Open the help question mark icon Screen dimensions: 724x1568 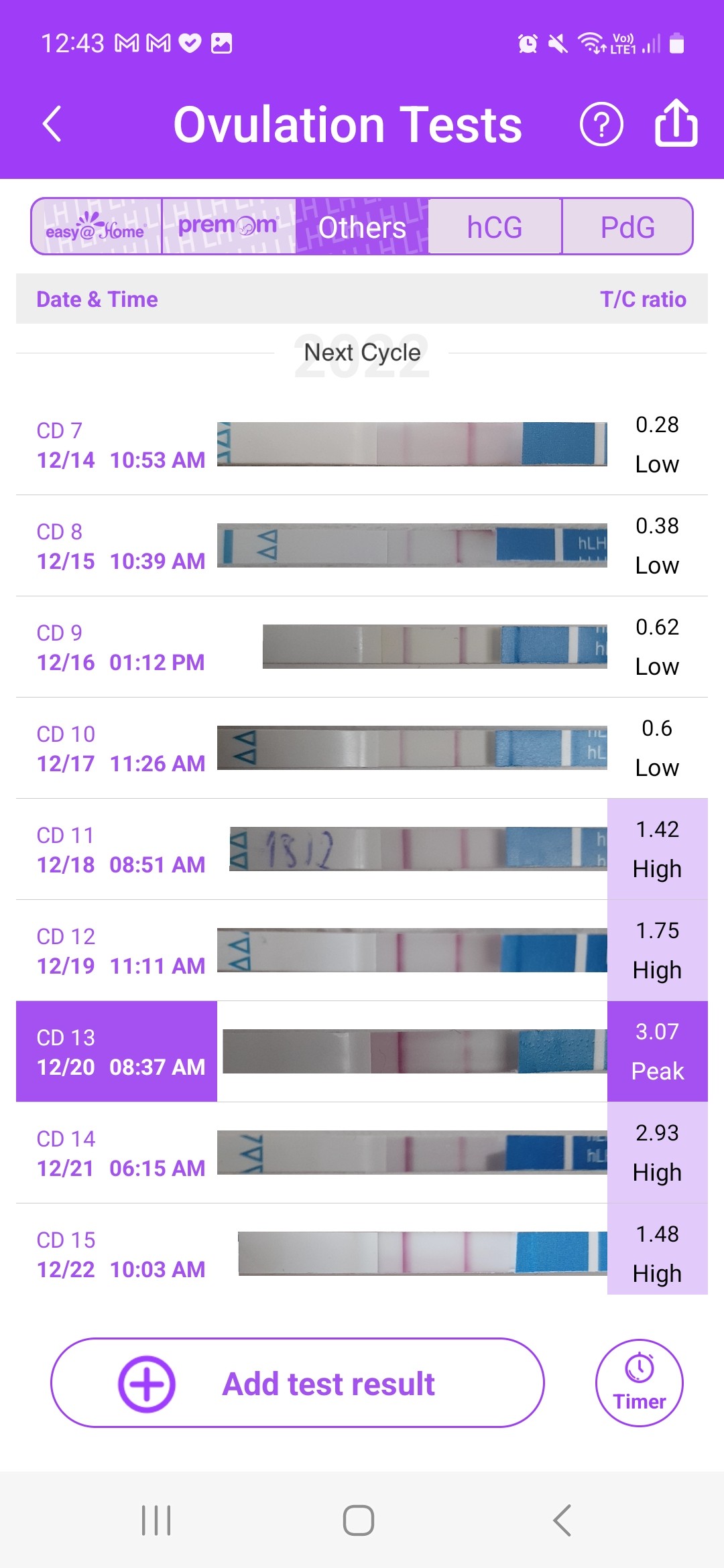[601, 125]
